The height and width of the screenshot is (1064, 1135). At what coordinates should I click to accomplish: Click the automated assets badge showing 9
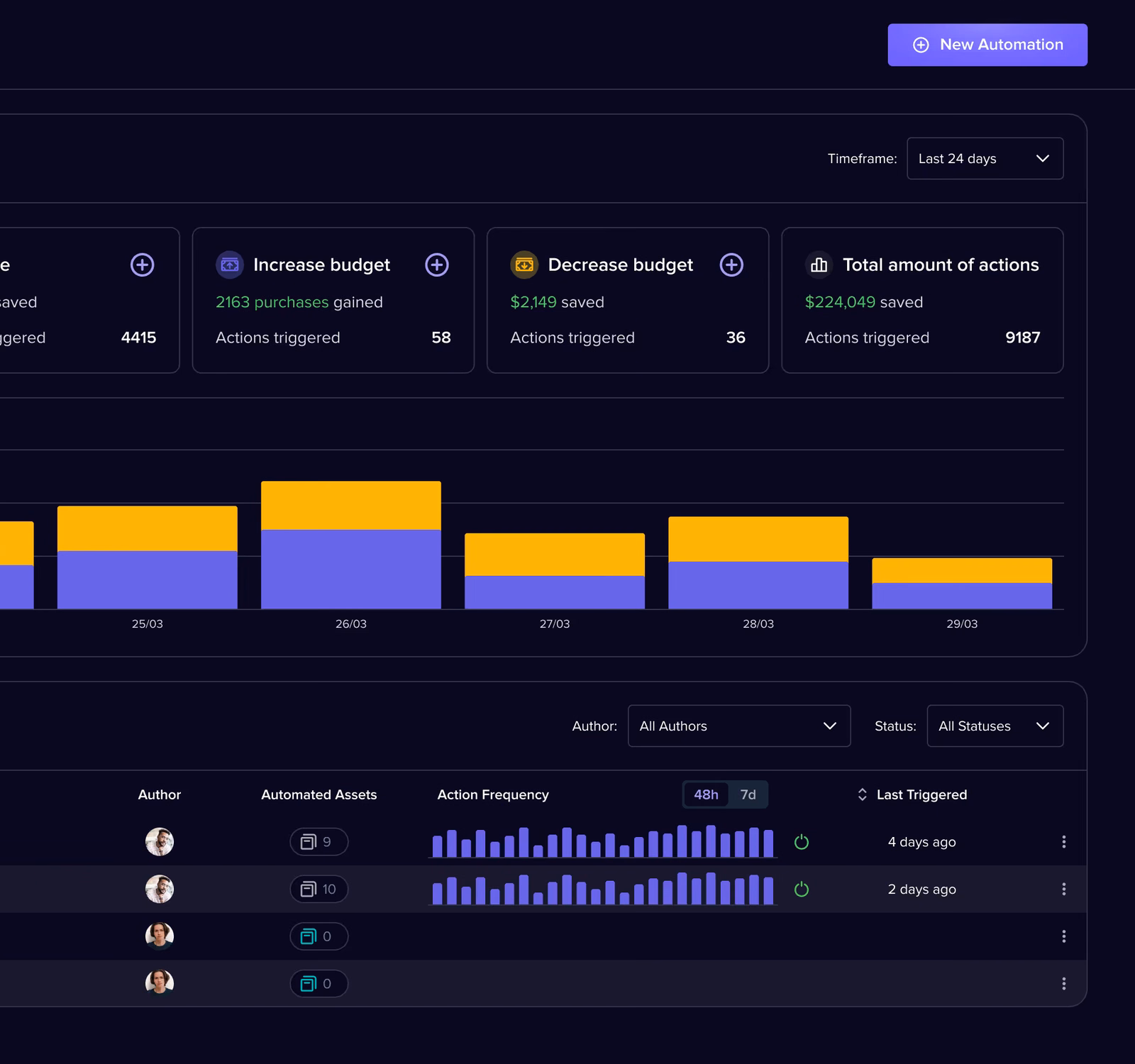click(x=319, y=842)
